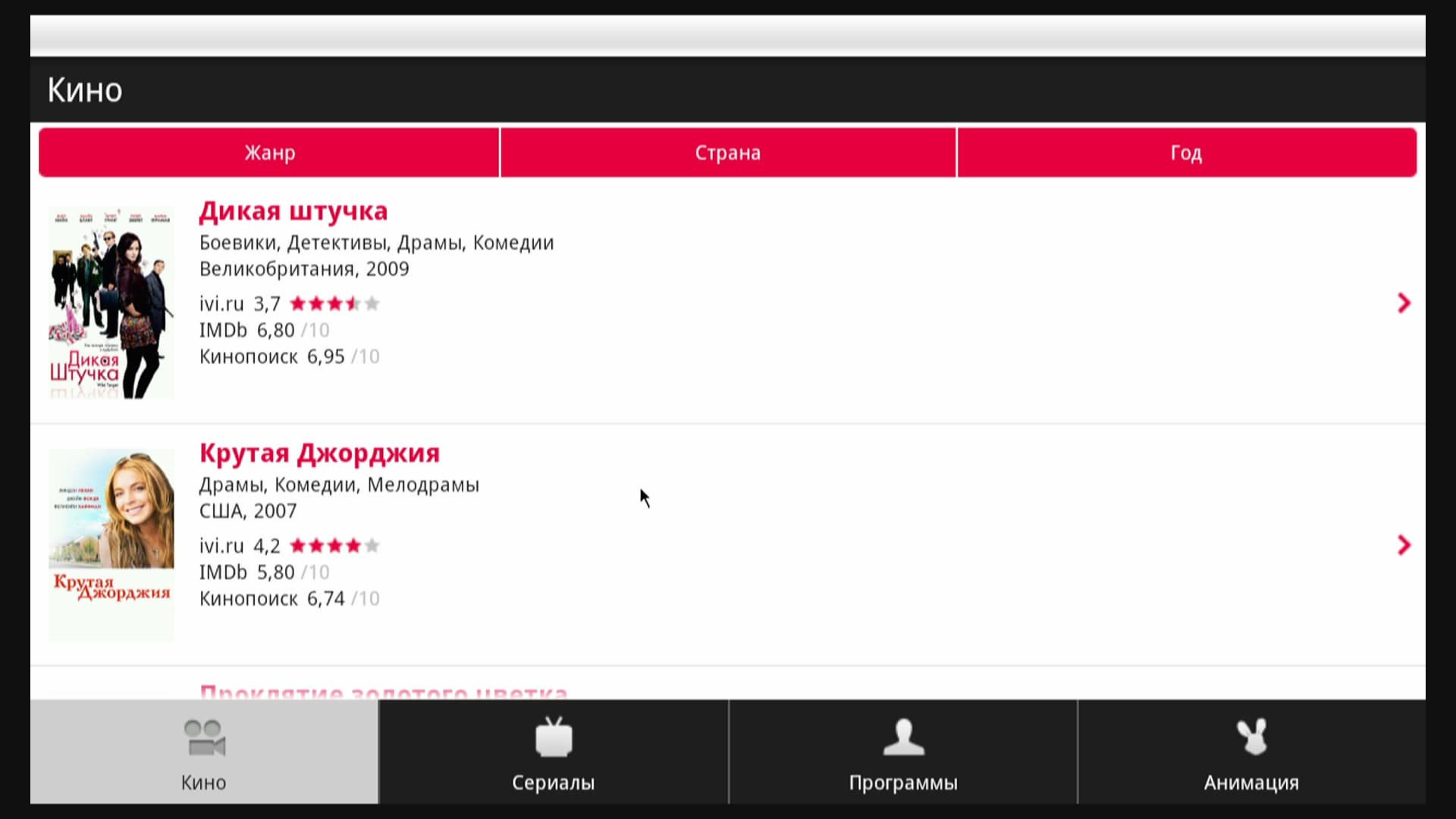Click the Крутая Джорджия movie poster
This screenshot has width=1456, height=819.
click(111, 545)
